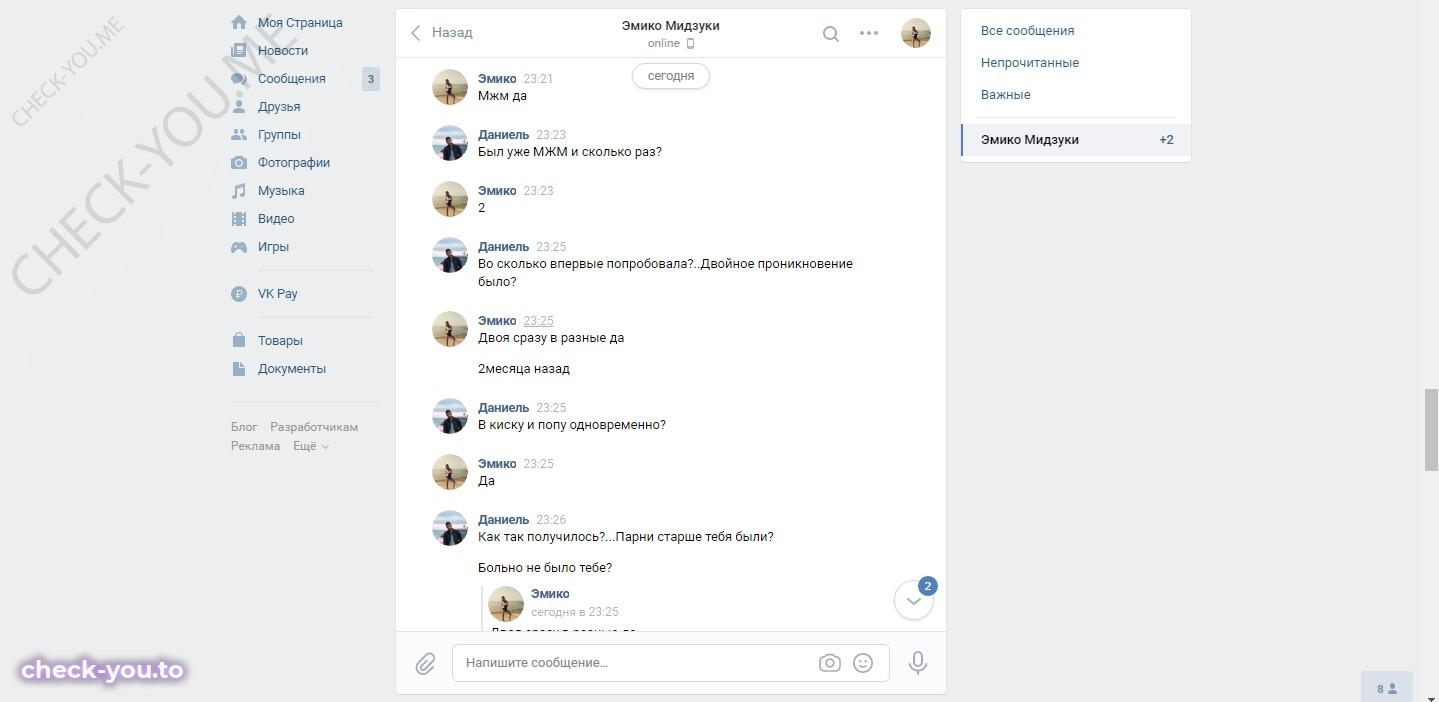Open the emoji smiley picker
1439x702 pixels.
[x=863, y=663]
